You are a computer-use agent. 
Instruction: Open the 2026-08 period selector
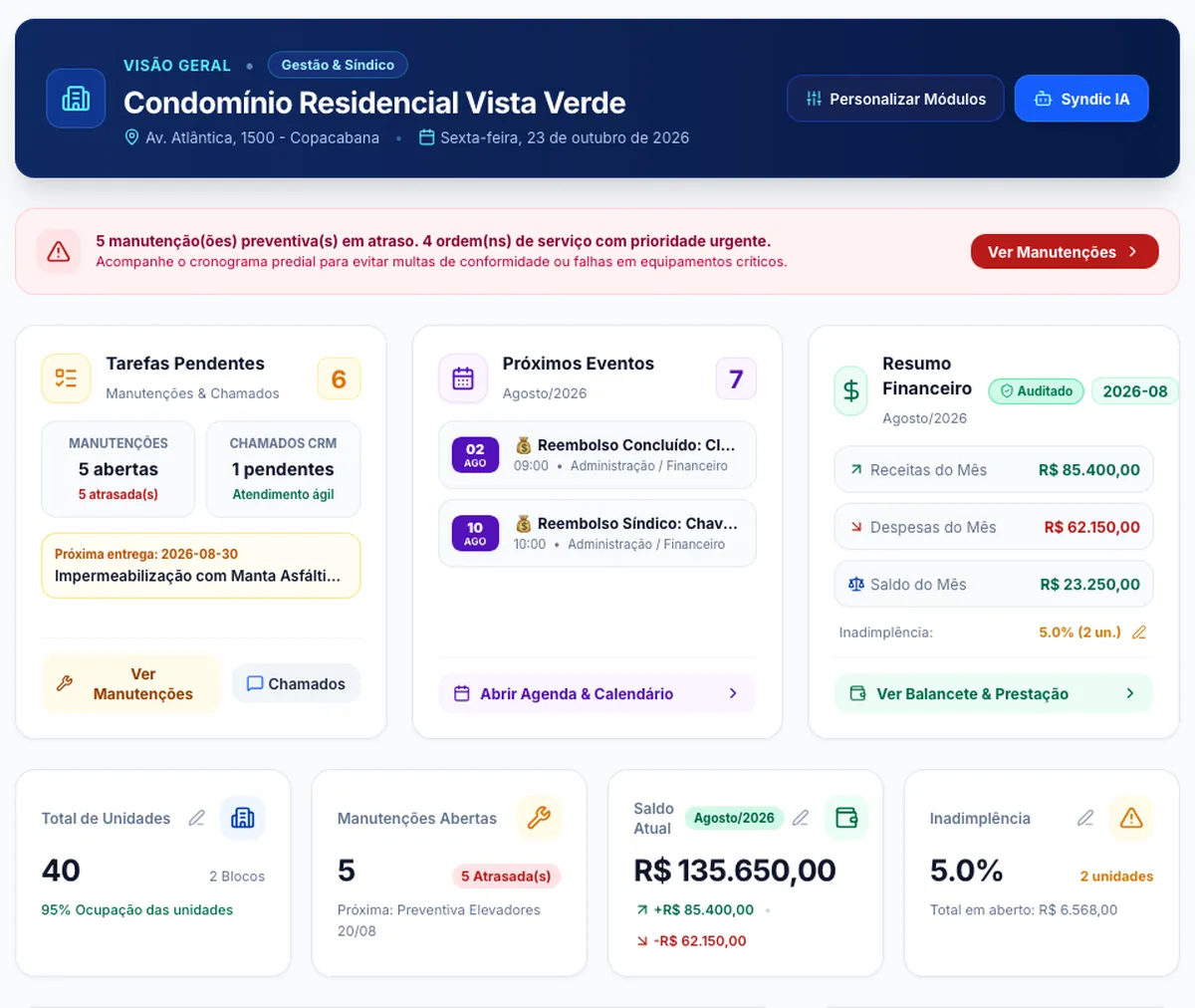(x=1135, y=391)
